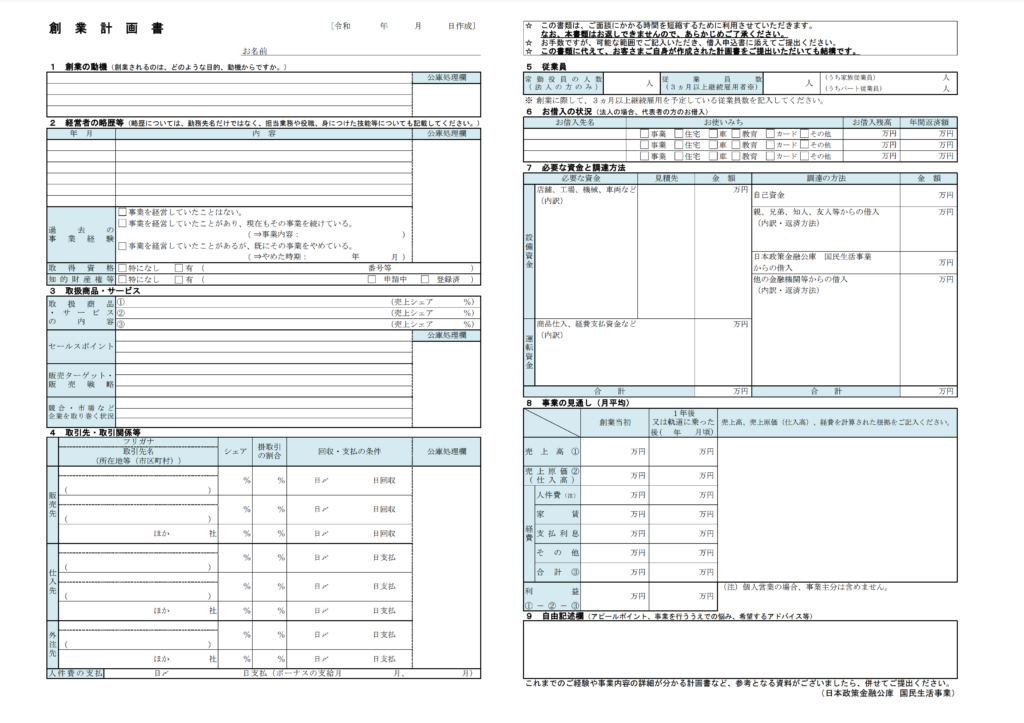The width and height of the screenshot is (1024, 723).
Task: Tick 現在もその事業を続けている checkbox
Action: pyautogui.click(x=122, y=224)
